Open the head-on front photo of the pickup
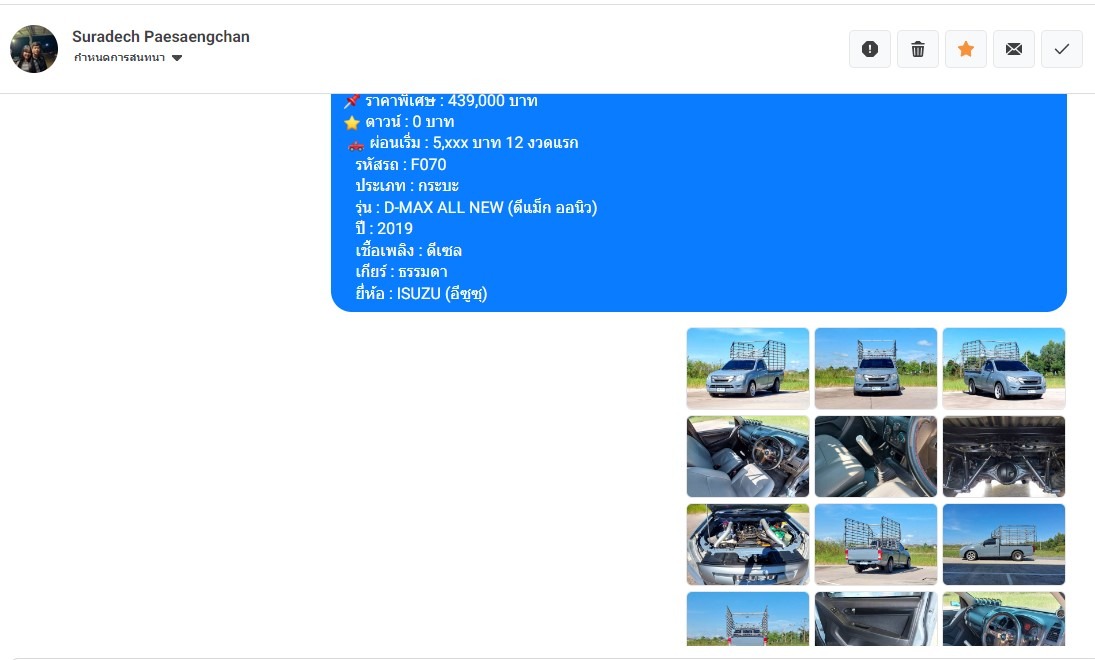Screen dimensions: 1095x660 [876, 368]
